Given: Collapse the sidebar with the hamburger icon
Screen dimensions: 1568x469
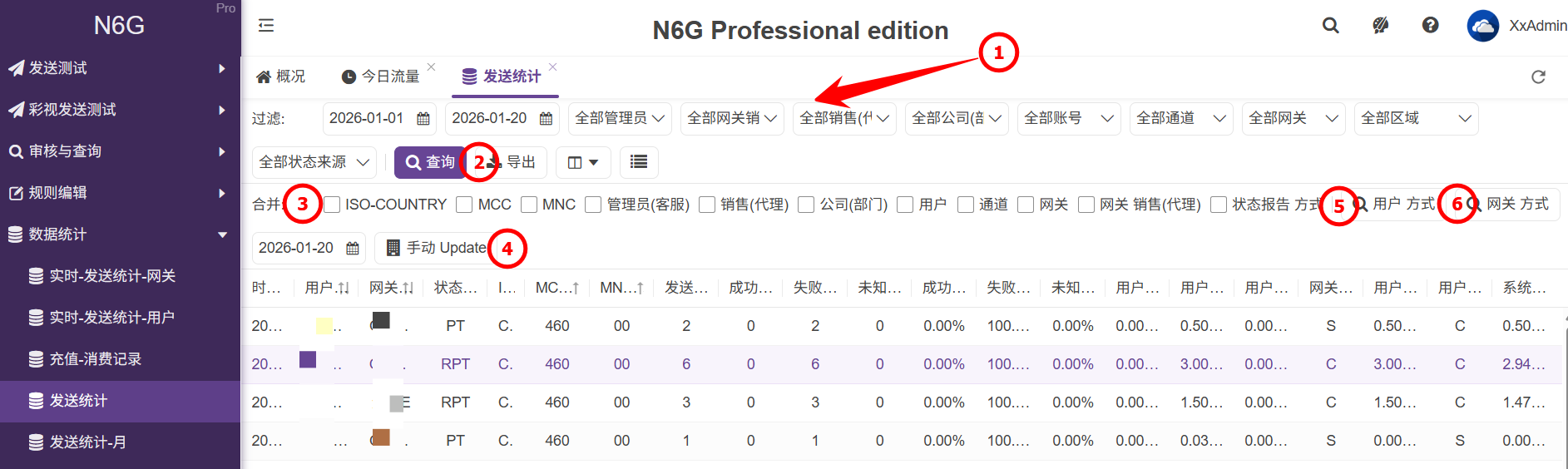Looking at the screenshot, I should (x=266, y=26).
